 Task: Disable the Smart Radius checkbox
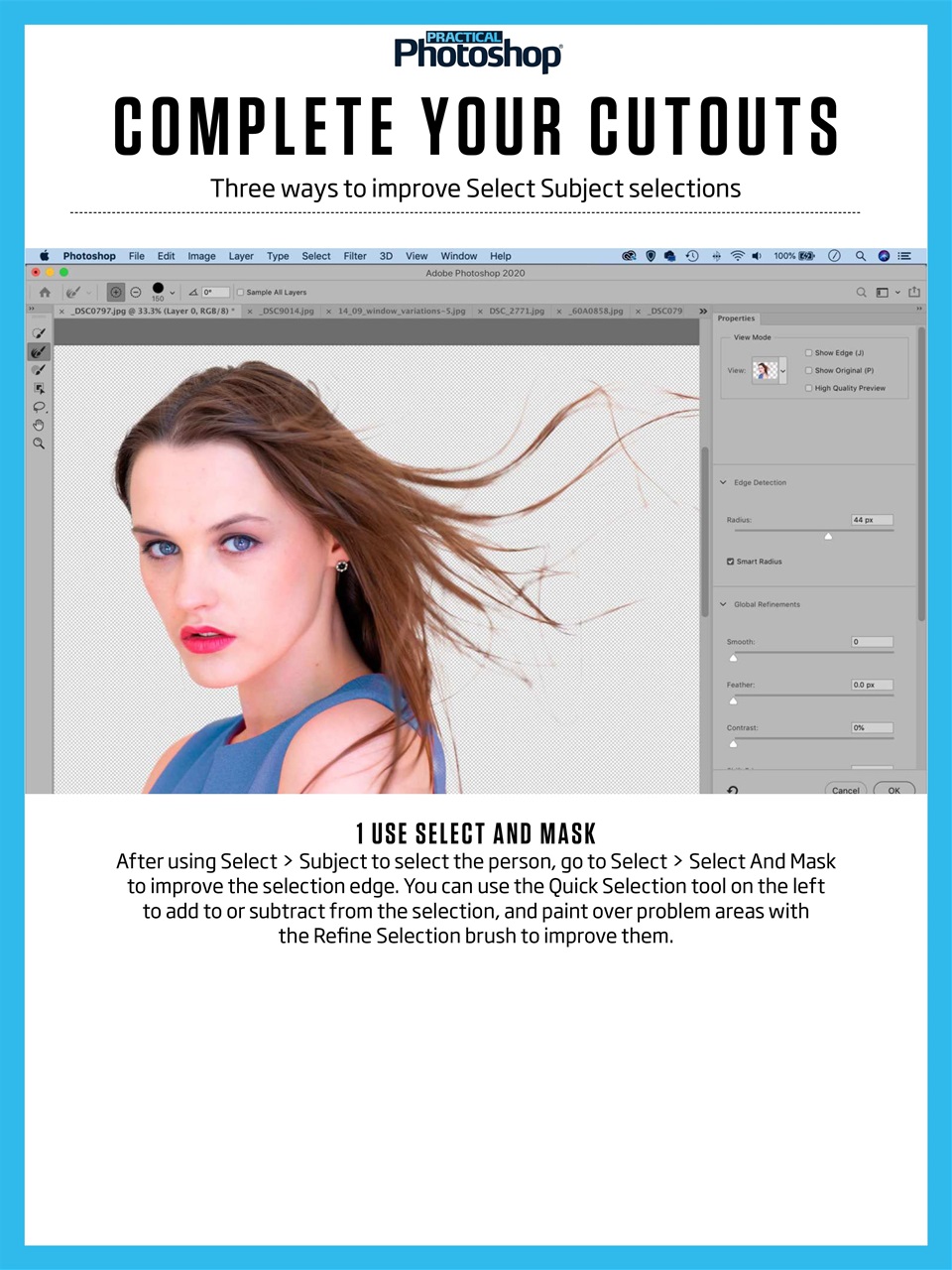pyautogui.click(x=731, y=561)
